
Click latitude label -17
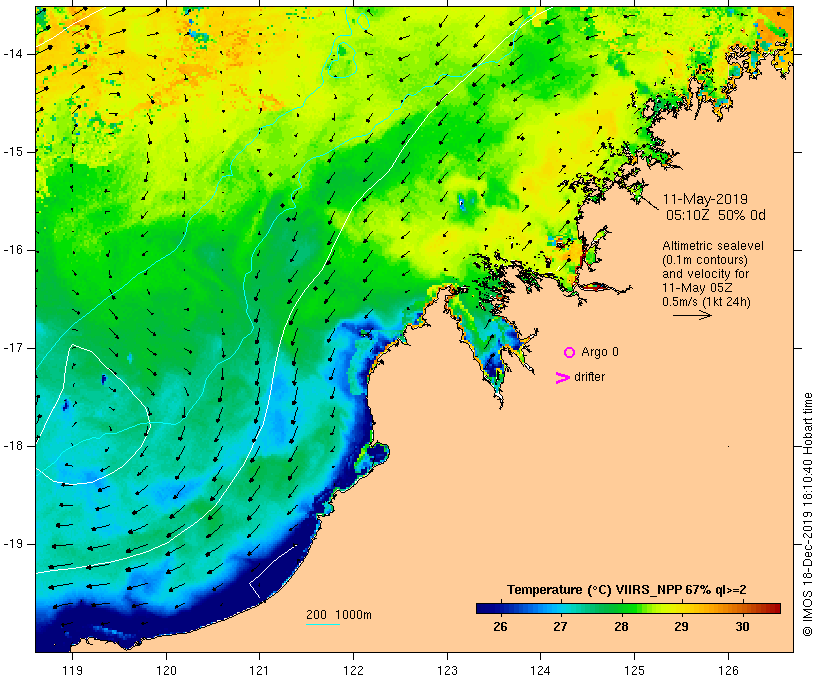pos(13,348)
